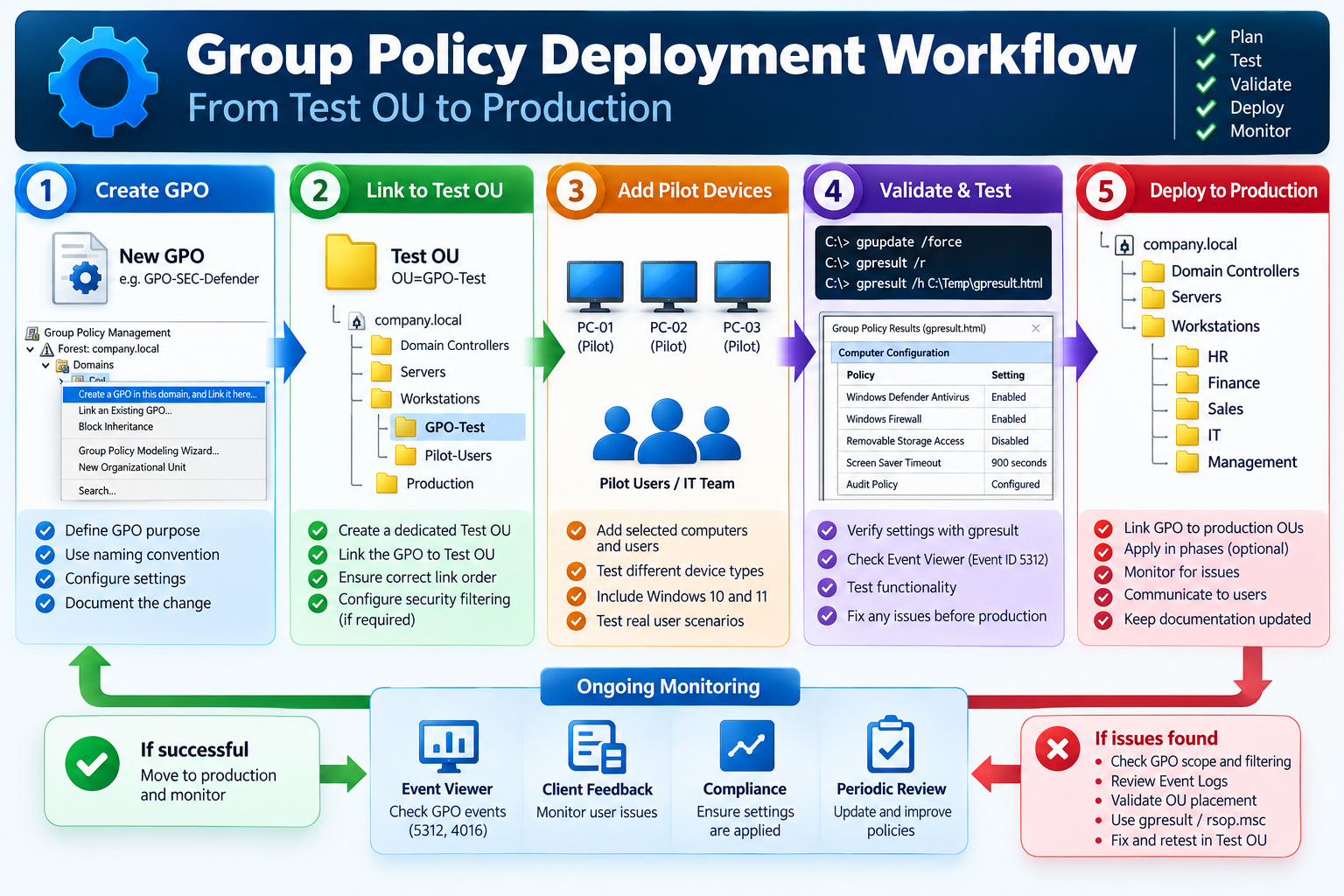Click the Windows Defender Antivirus policy row

coord(943,397)
